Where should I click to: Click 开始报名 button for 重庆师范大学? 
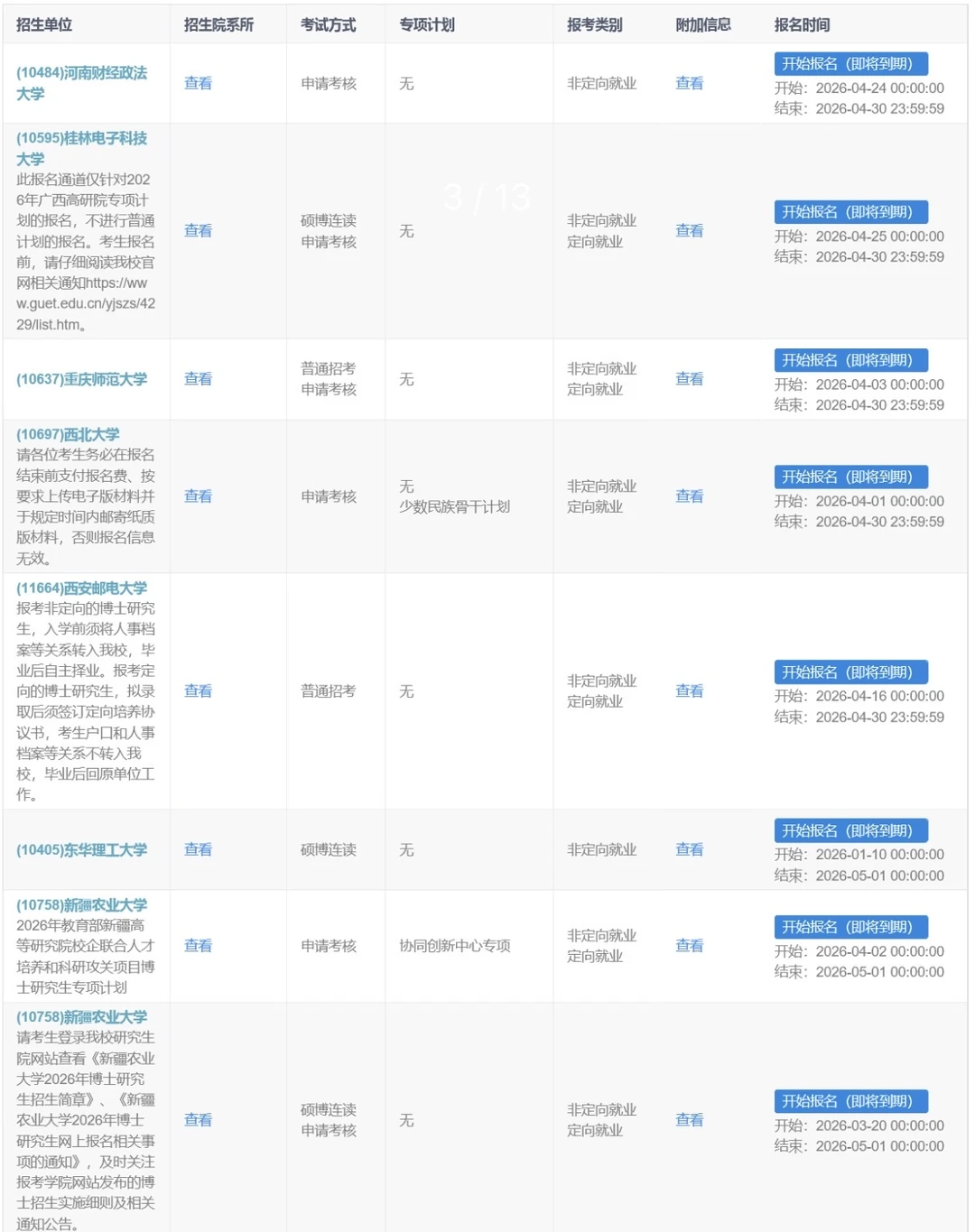coord(851,360)
